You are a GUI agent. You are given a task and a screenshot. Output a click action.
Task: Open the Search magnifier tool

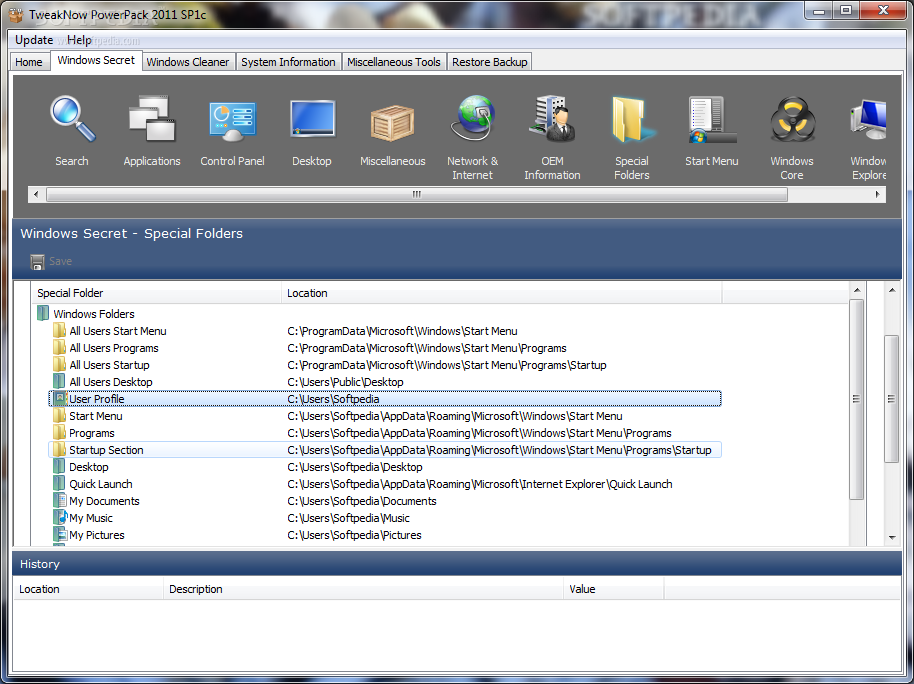click(72, 120)
